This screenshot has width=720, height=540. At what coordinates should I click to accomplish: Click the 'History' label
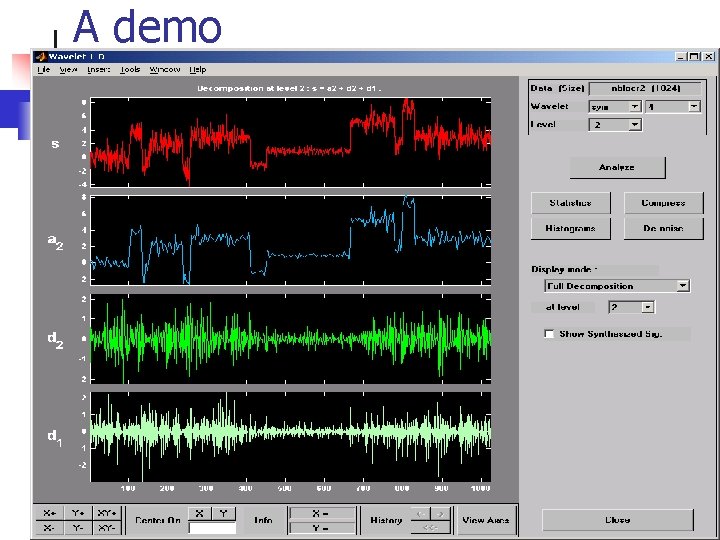pos(386,520)
